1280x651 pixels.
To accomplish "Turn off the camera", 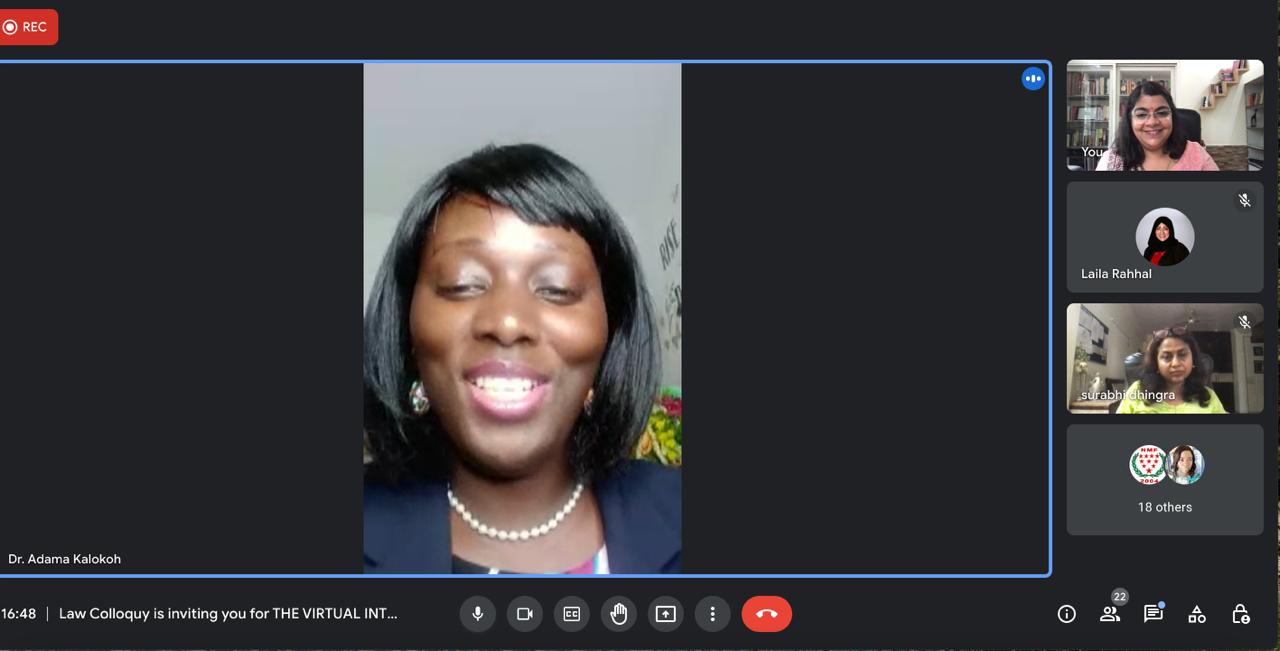I will click(525, 614).
